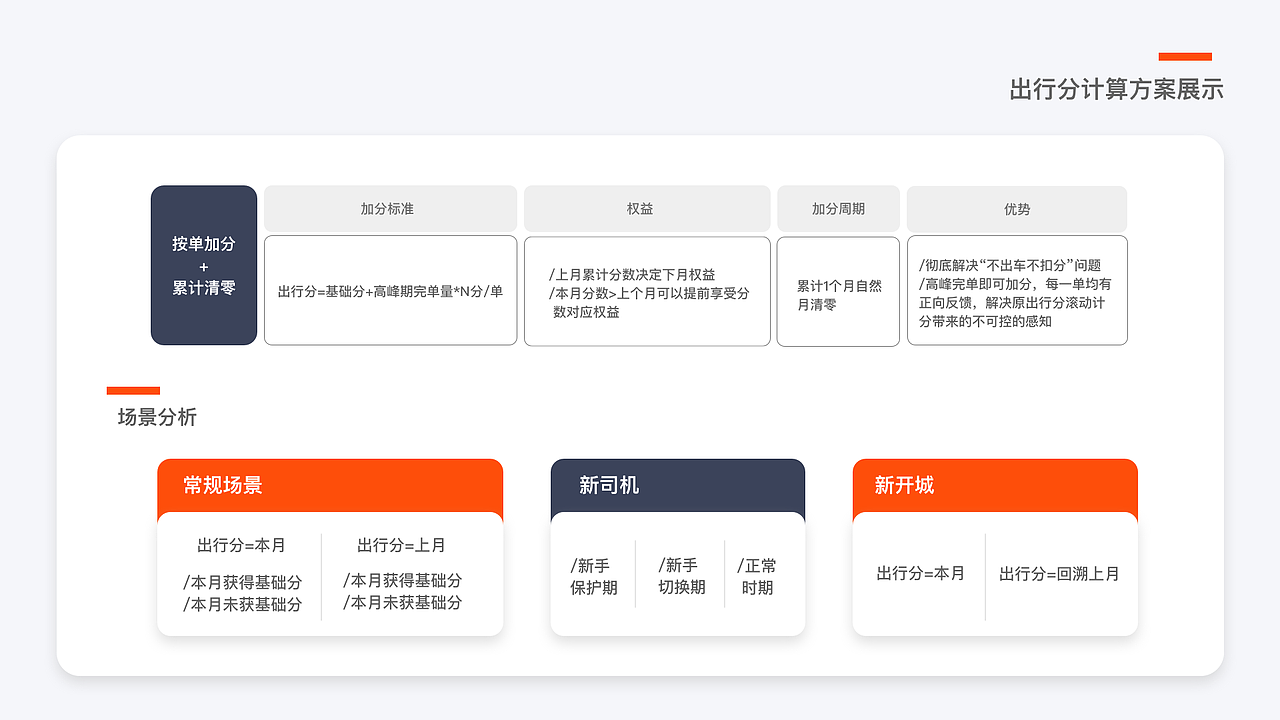Viewport: 1280px width, 720px height.
Task: Click the 场景分析 section heading
Action: 157,417
